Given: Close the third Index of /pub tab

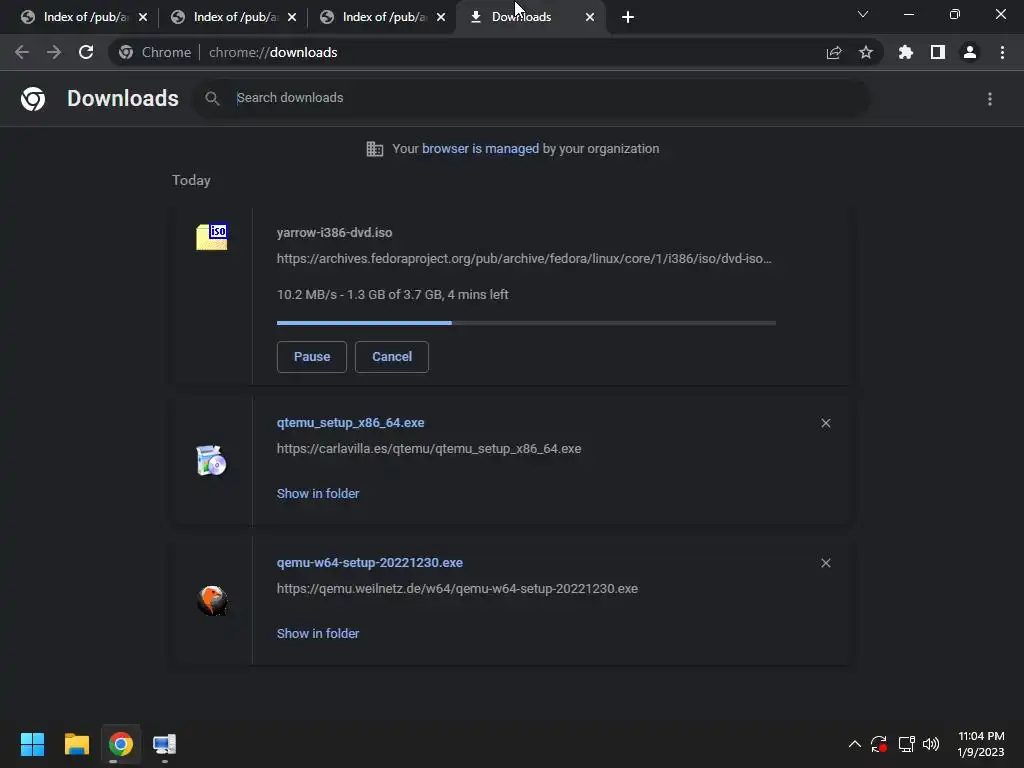Looking at the screenshot, I should click(441, 17).
